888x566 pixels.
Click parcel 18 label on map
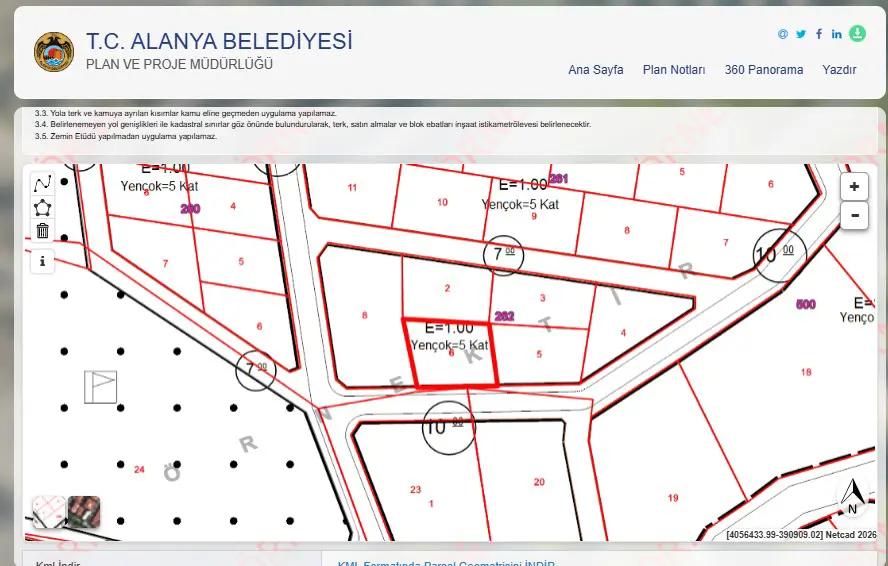point(806,372)
